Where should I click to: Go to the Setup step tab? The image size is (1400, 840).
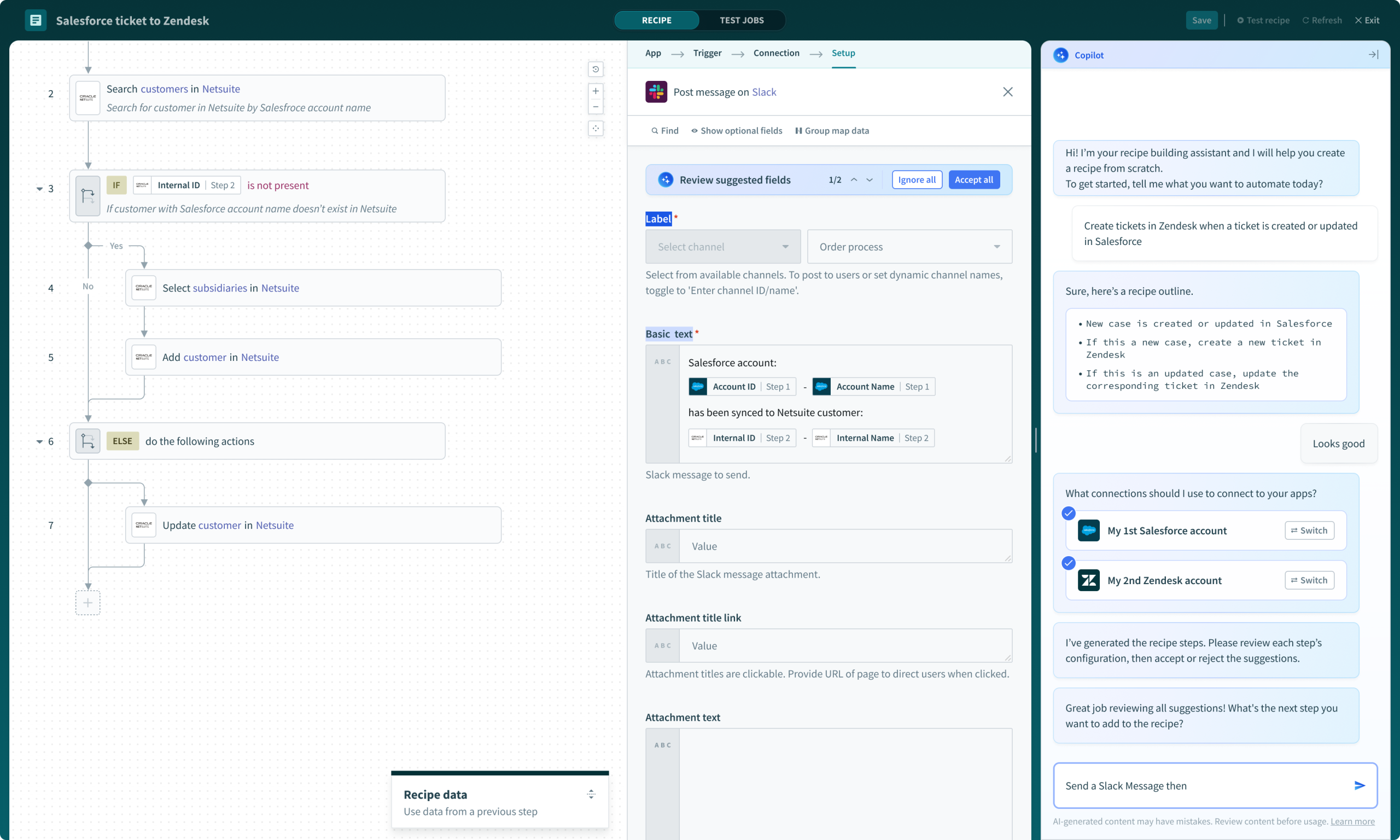pyautogui.click(x=843, y=53)
